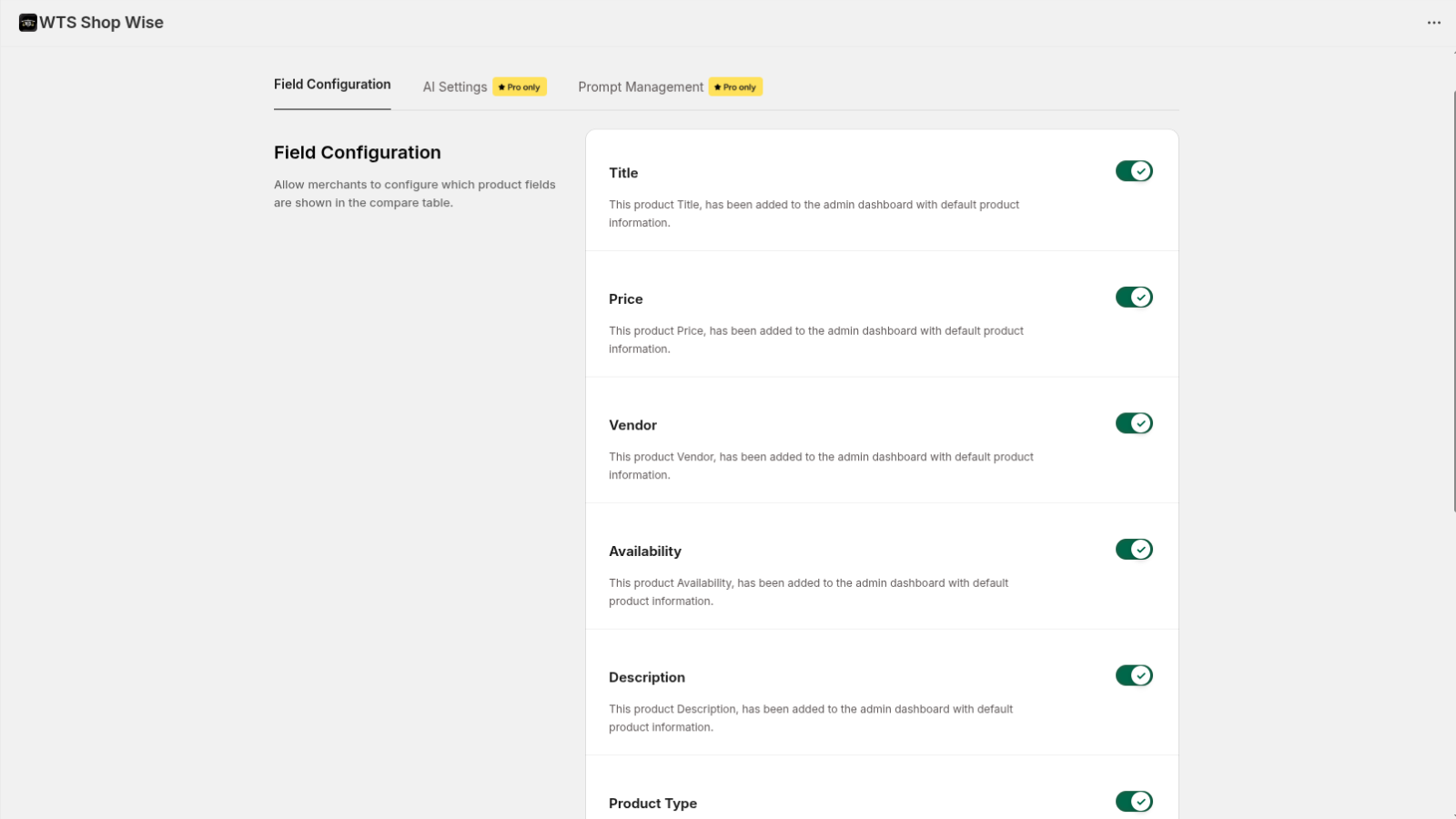The image size is (1456, 819).
Task: Click the checkmark icon inside the Title switch
Action: [x=1140, y=170]
